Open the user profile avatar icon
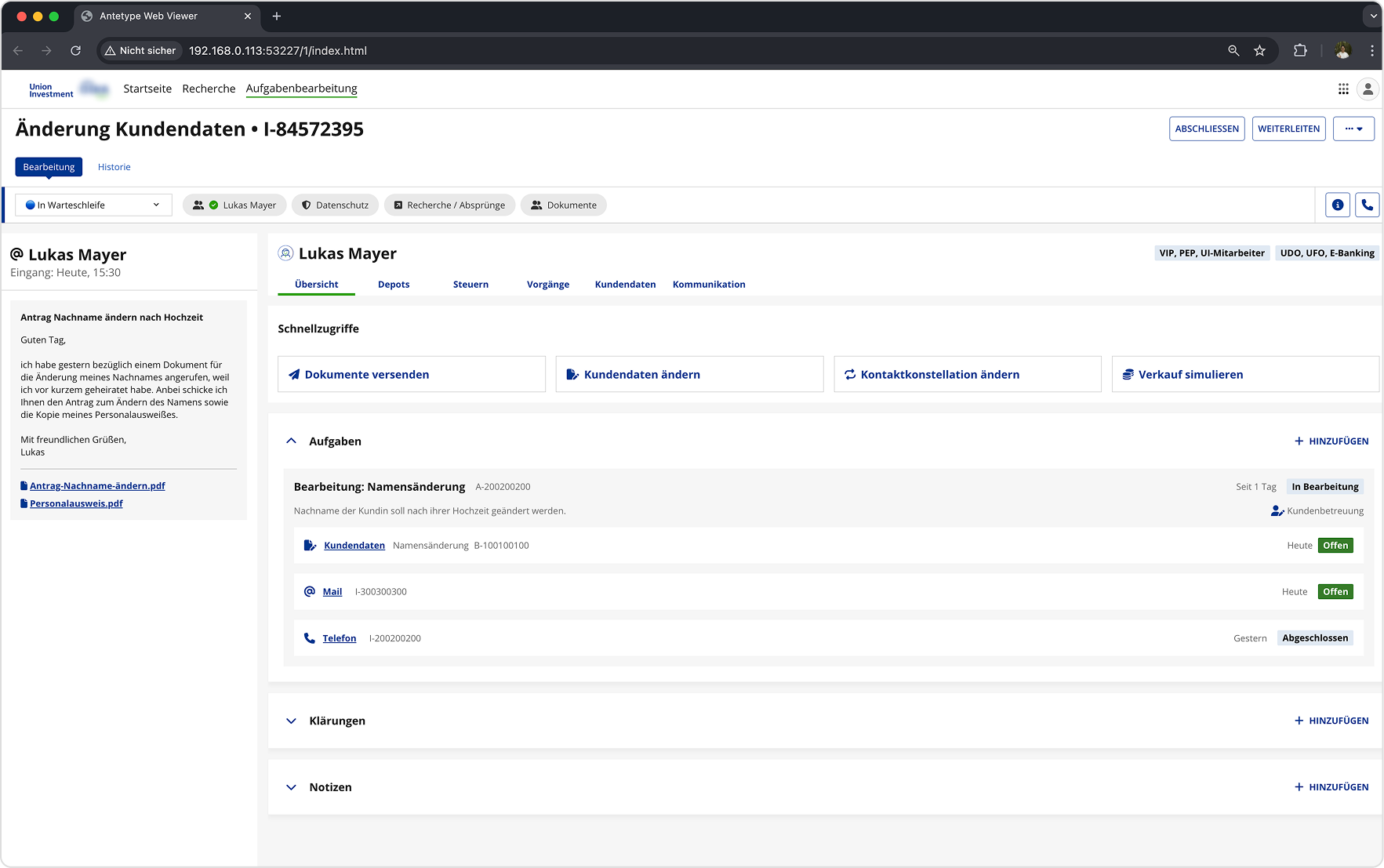Viewport: 1384px width, 868px height. point(1368,89)
